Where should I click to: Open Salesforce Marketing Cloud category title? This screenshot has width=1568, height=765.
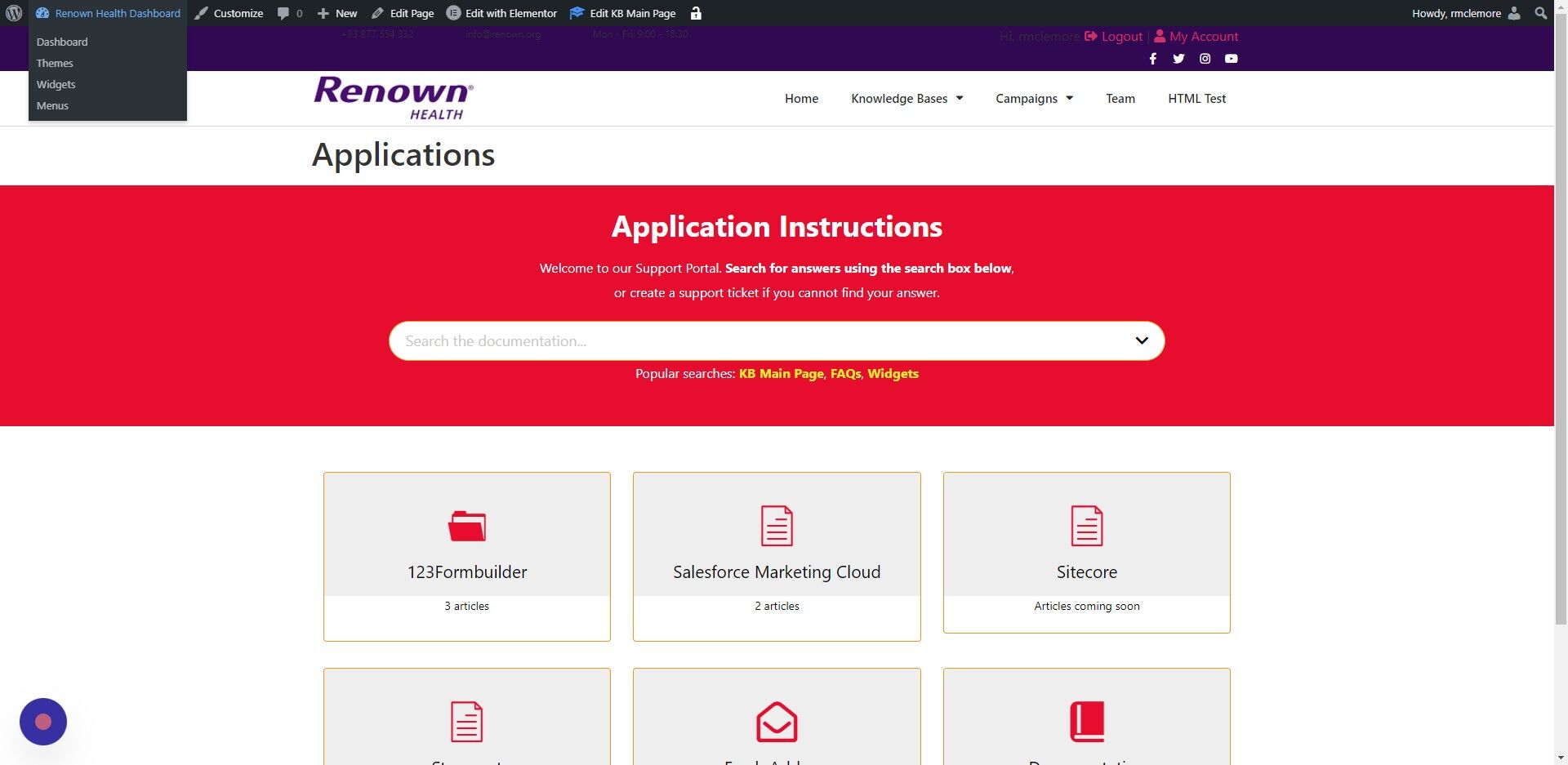click(777, 572)
